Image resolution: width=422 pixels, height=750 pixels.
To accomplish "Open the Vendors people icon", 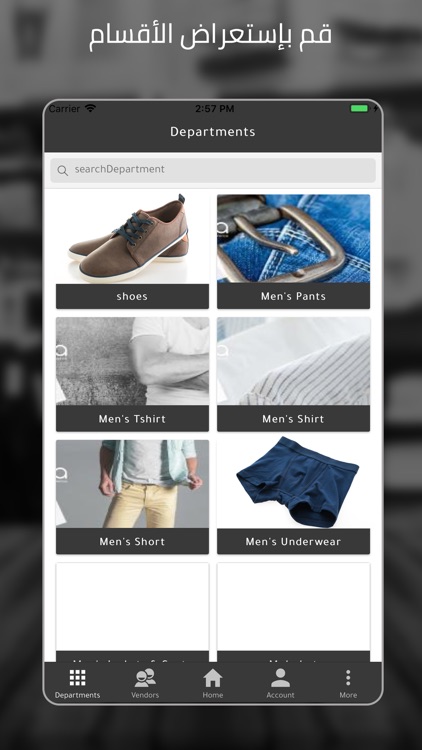I will tap(145, 677).
